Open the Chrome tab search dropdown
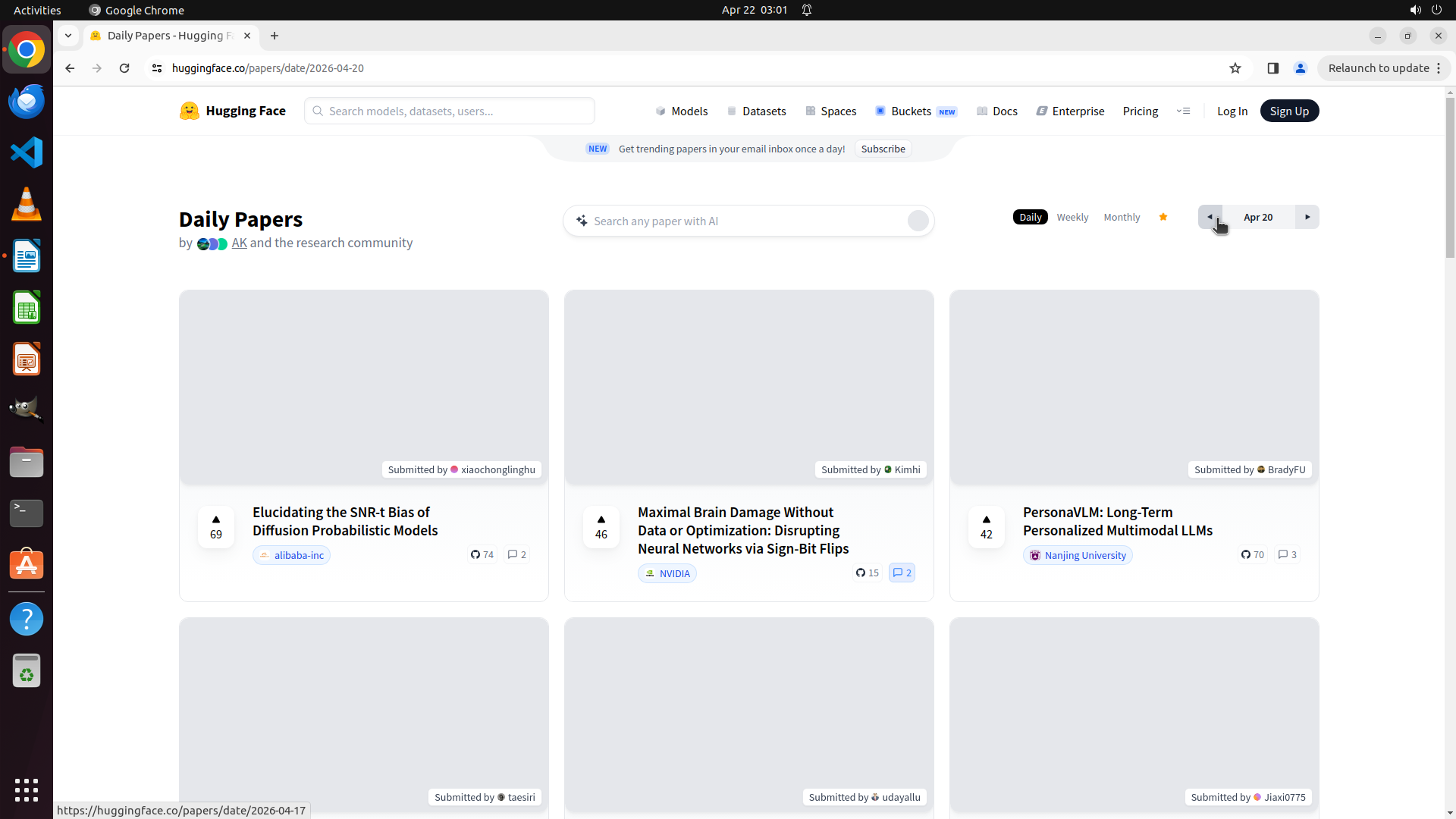 [68, 36]
